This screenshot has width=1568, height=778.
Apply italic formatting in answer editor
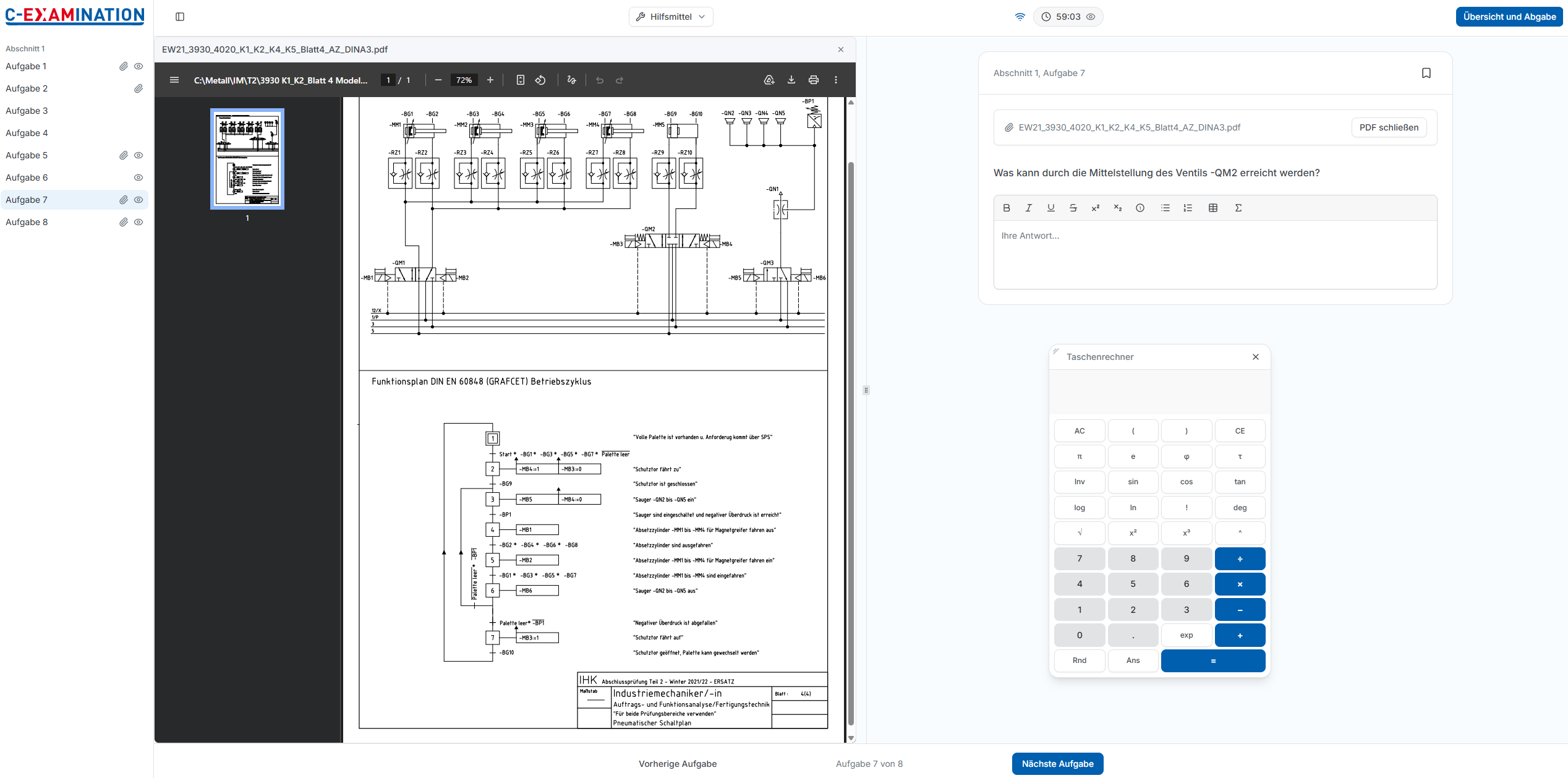click(x=1029, y=208)
